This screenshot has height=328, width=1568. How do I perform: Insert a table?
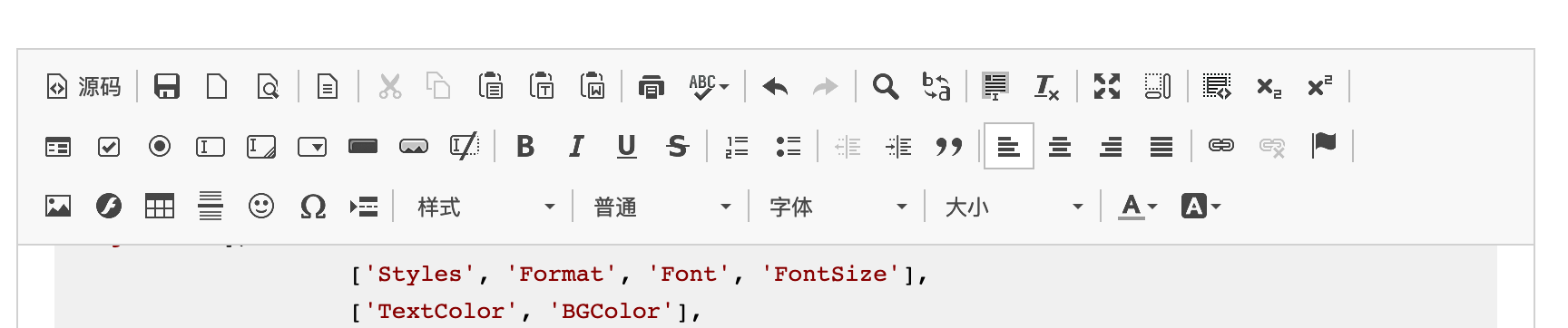tap(160, 207)
